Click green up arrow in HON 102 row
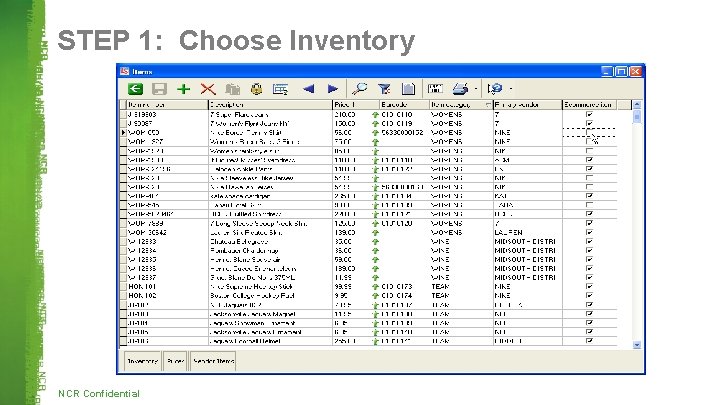The image size is (720, 405). 375,296
